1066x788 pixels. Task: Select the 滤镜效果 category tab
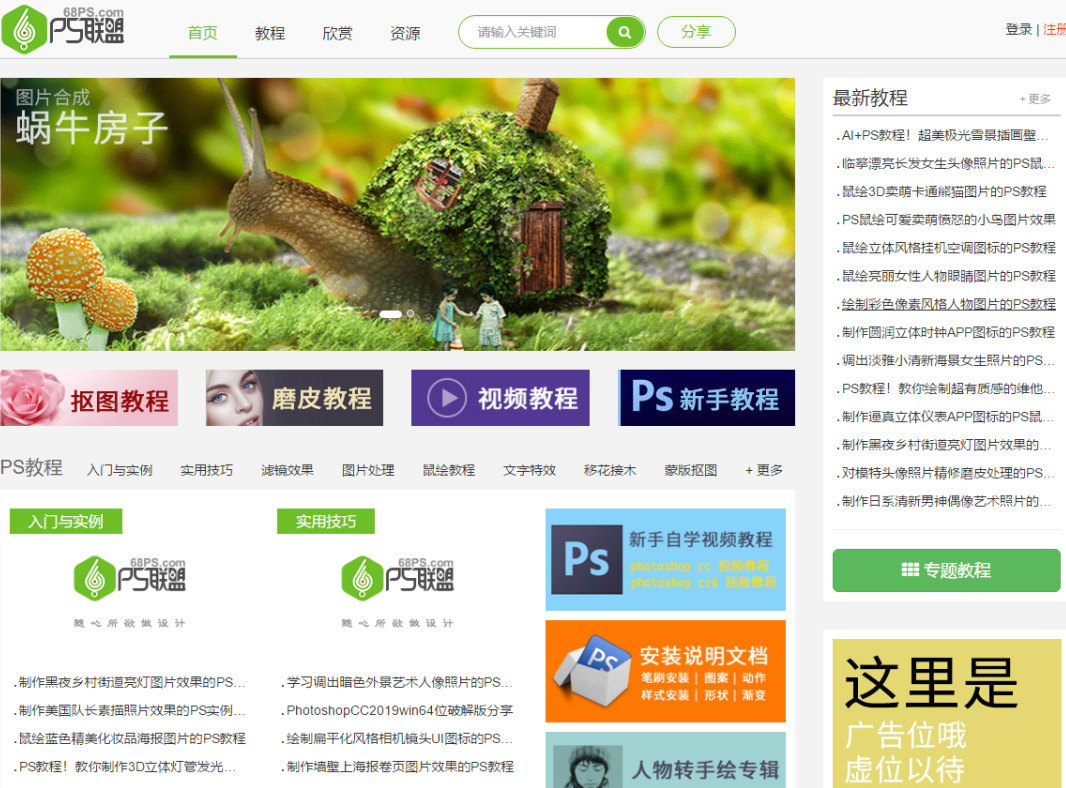(x=288, y=470)
